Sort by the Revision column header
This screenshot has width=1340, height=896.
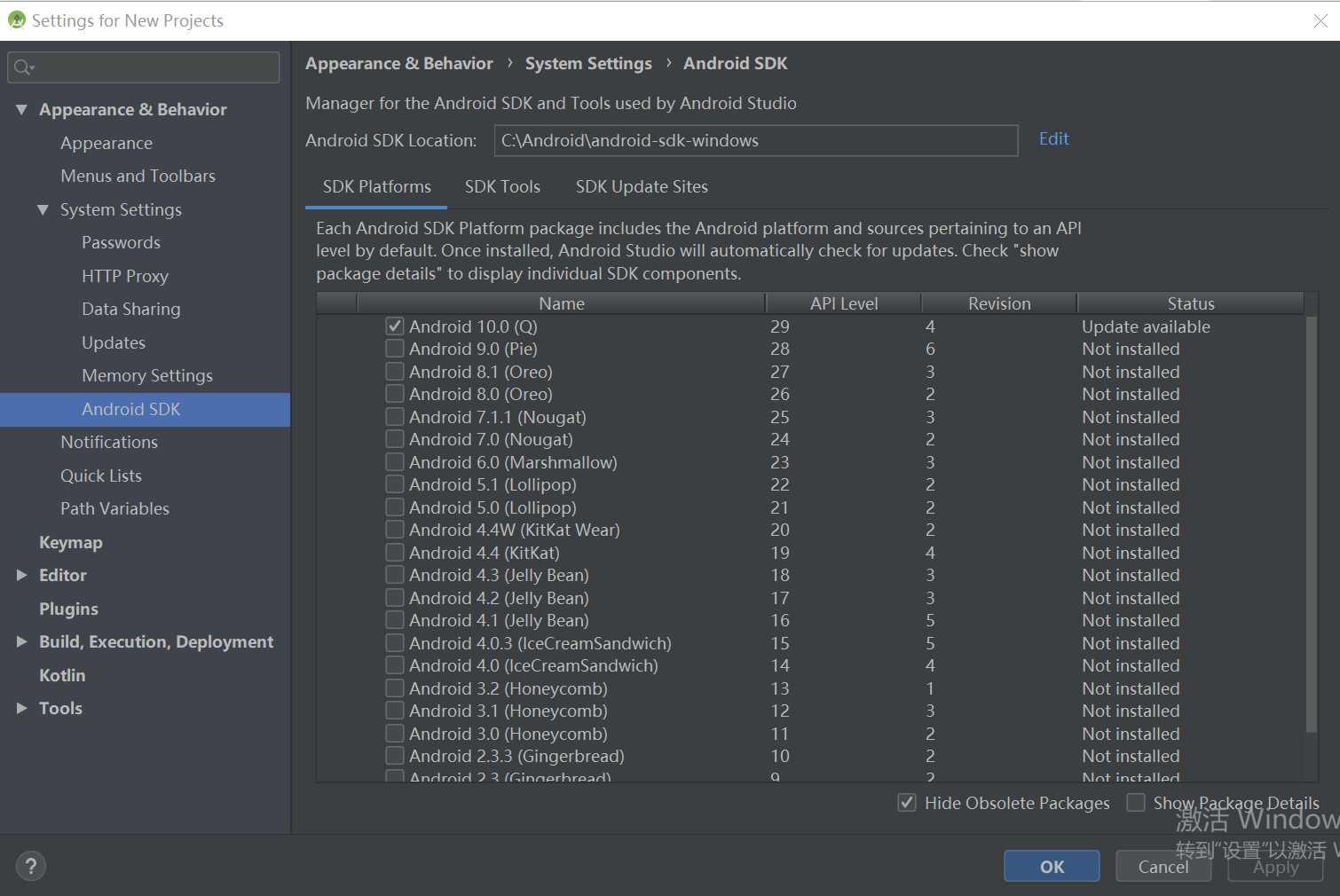tap(999, 303)
